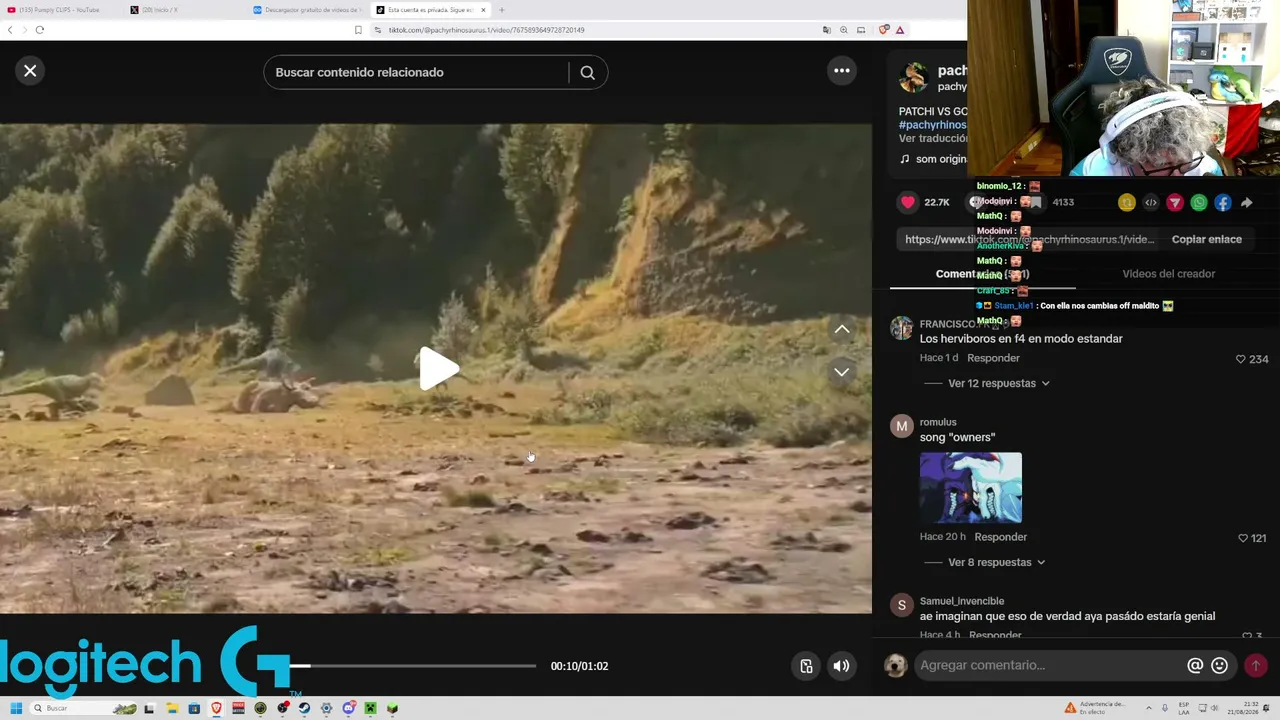Toggle the video volume speaker icon

click(842, 666)
